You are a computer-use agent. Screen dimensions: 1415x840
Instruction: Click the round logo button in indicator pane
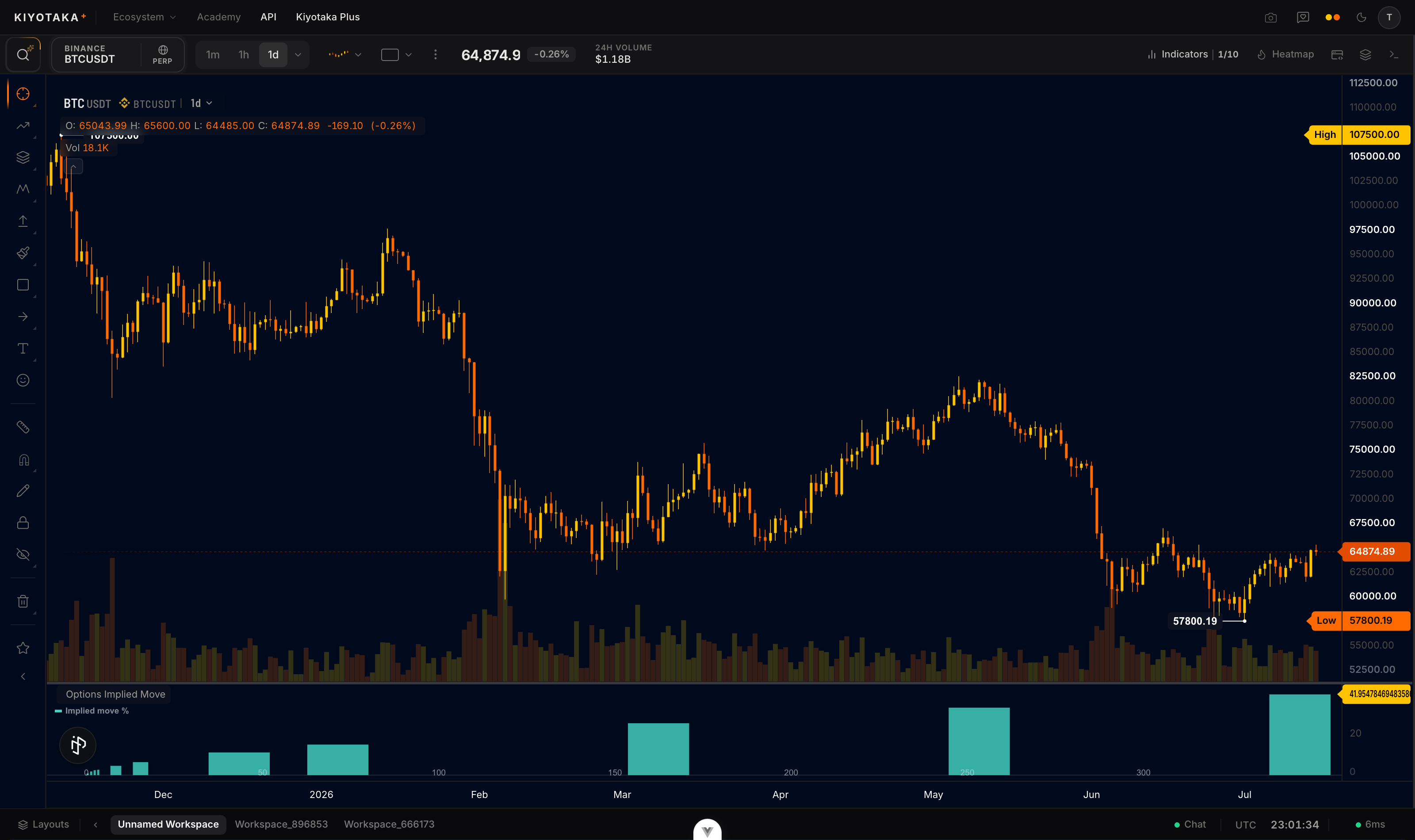77,745
